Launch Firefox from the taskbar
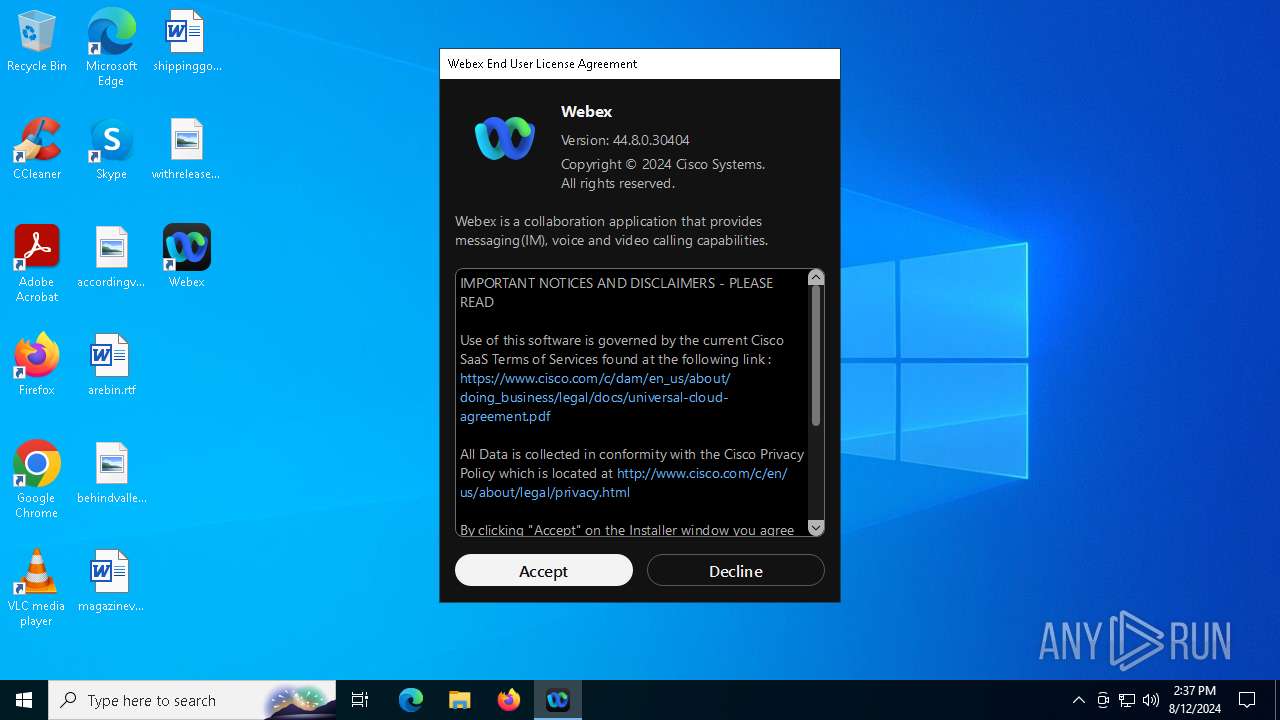Viewport: 1280px width, 720px height. [x=509, y=700]
